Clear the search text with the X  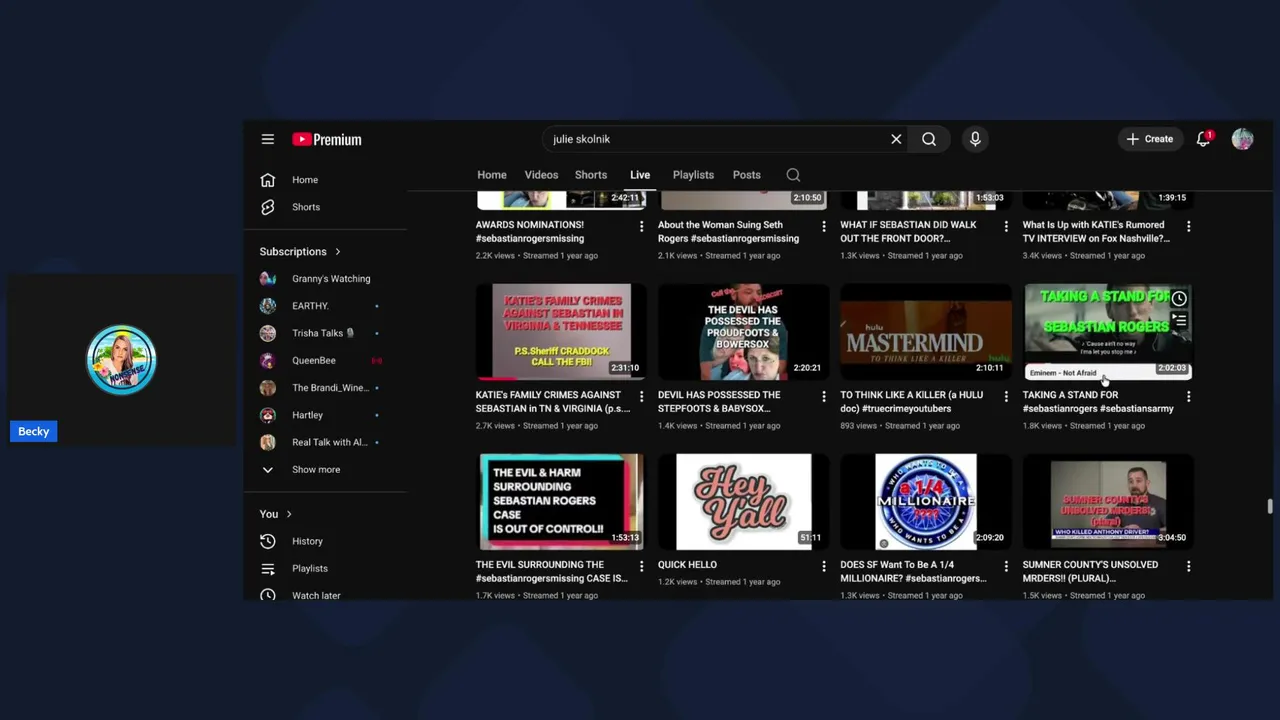click(x=896, y=139)
